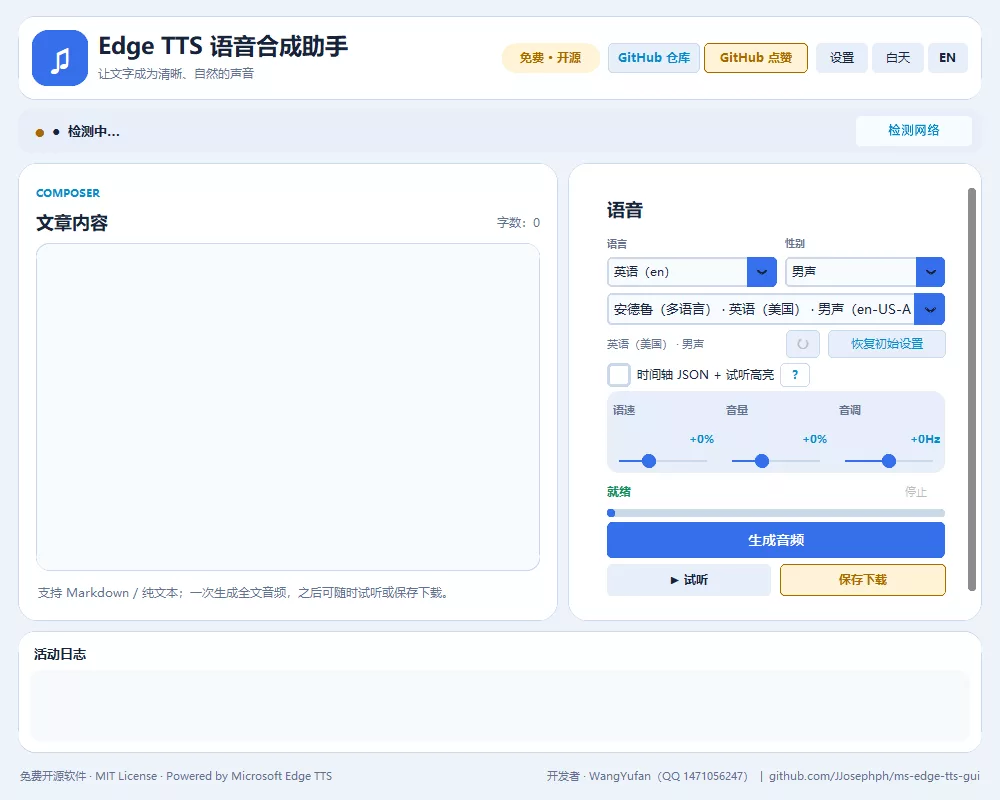Click the 英语 (美国) · 男声 voice description text
The height and width of the screenshot is (800, 1000).
pyautogui.click(x=655, y=344)
